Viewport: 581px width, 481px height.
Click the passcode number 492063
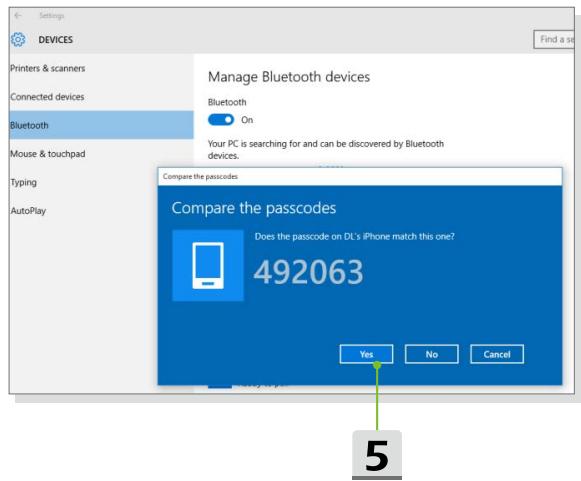tap(308, 272)
